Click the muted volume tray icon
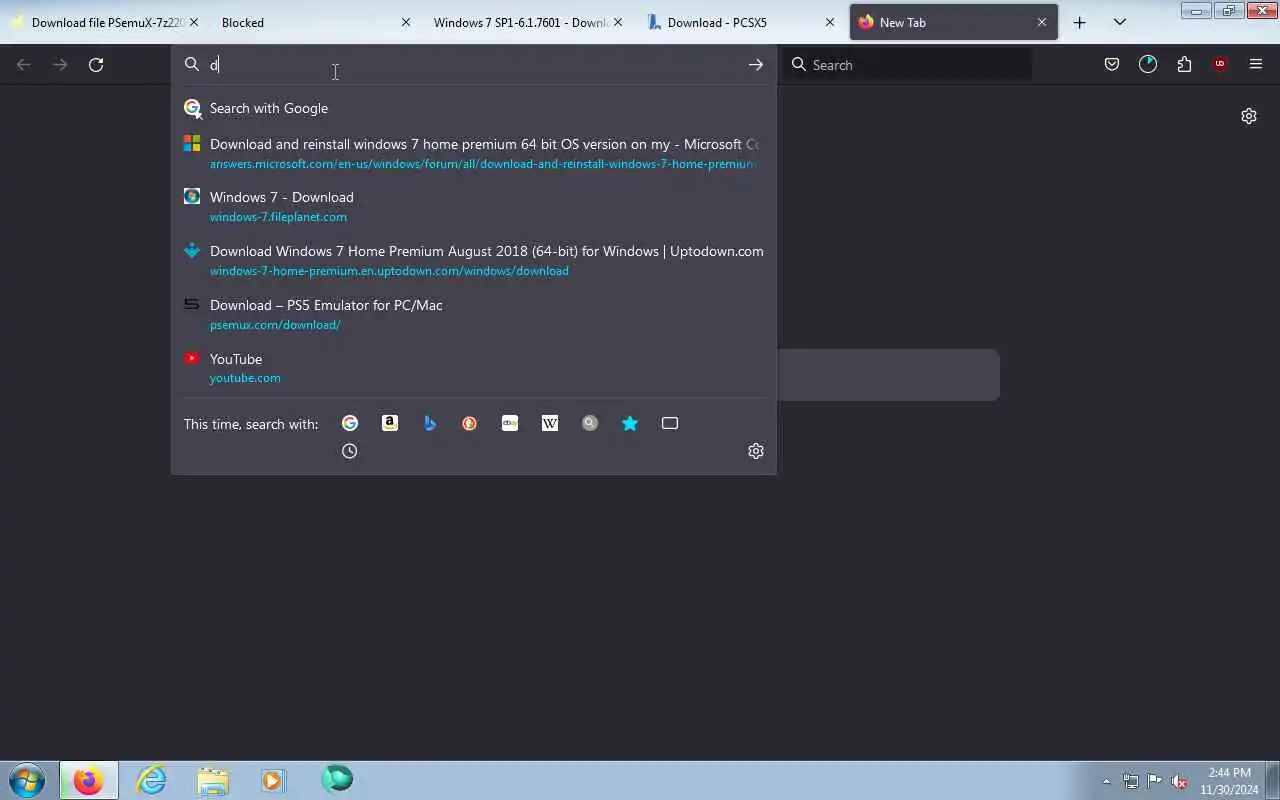The width and height of the screenshot is (1280, 800). (1179, 781)
